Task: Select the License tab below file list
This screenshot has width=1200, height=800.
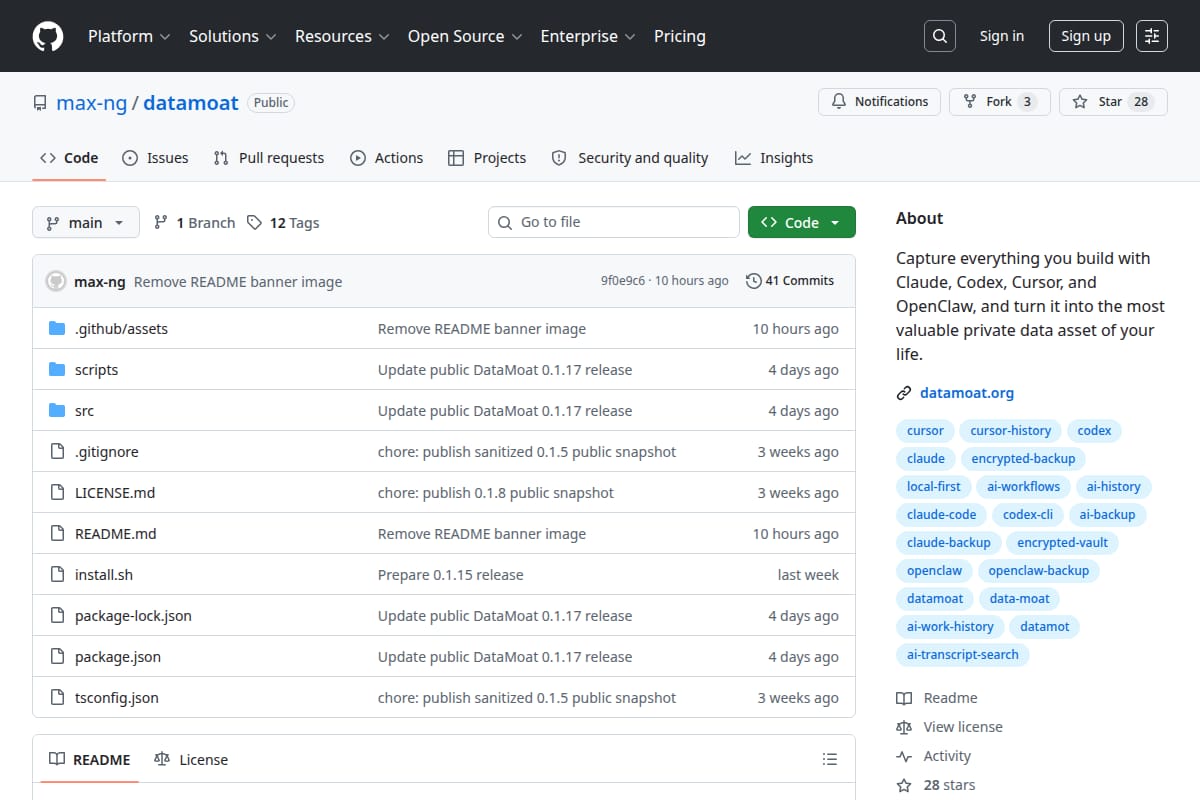Action: click(191, 760)
